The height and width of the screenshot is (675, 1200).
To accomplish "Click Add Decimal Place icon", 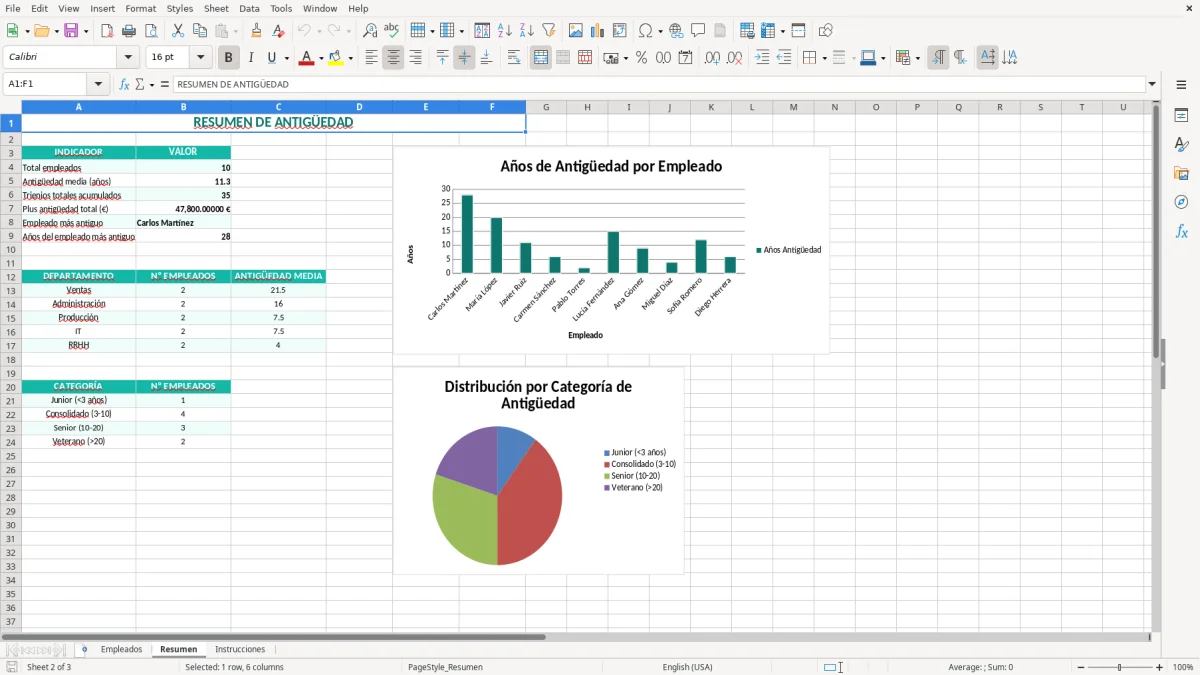I will [x=713, y=58].
